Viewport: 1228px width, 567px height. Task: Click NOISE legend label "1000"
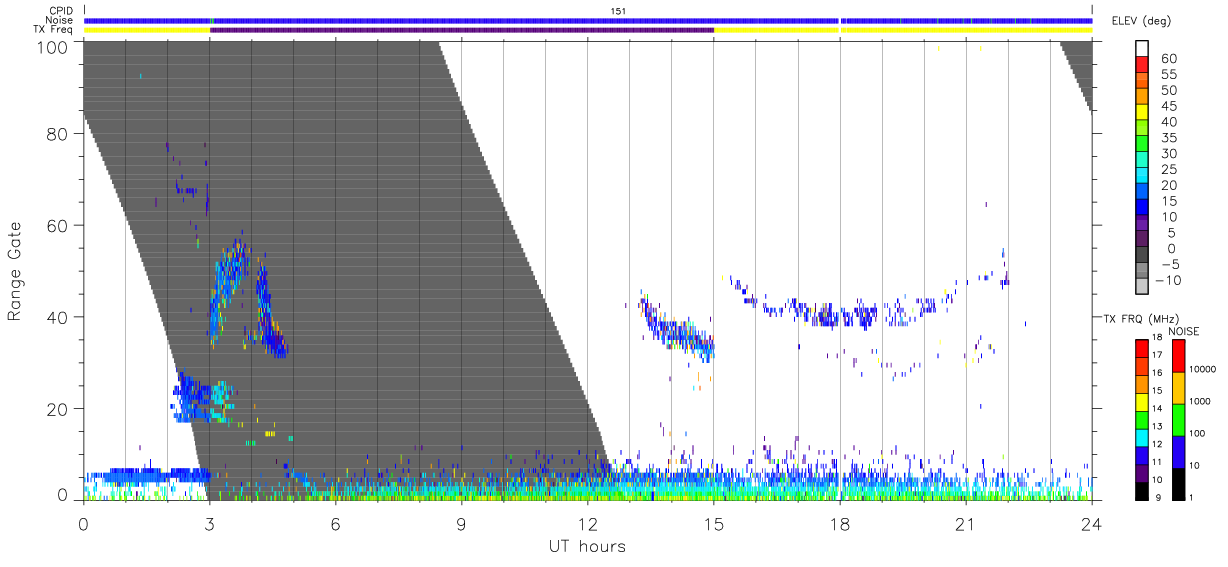click(x=1201, y=400)
